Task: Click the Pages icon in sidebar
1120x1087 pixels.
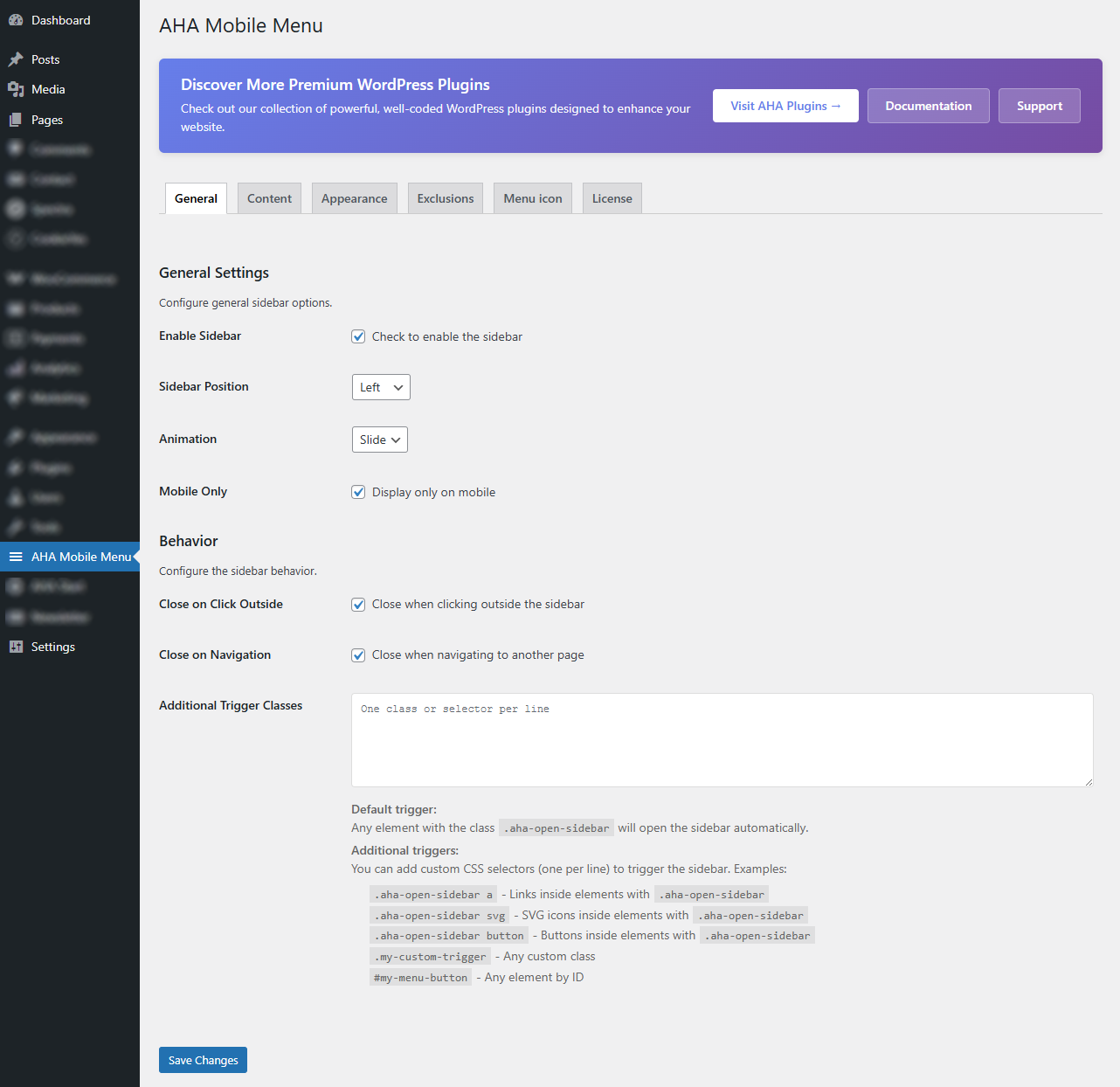Action: (x=16, y=120)
